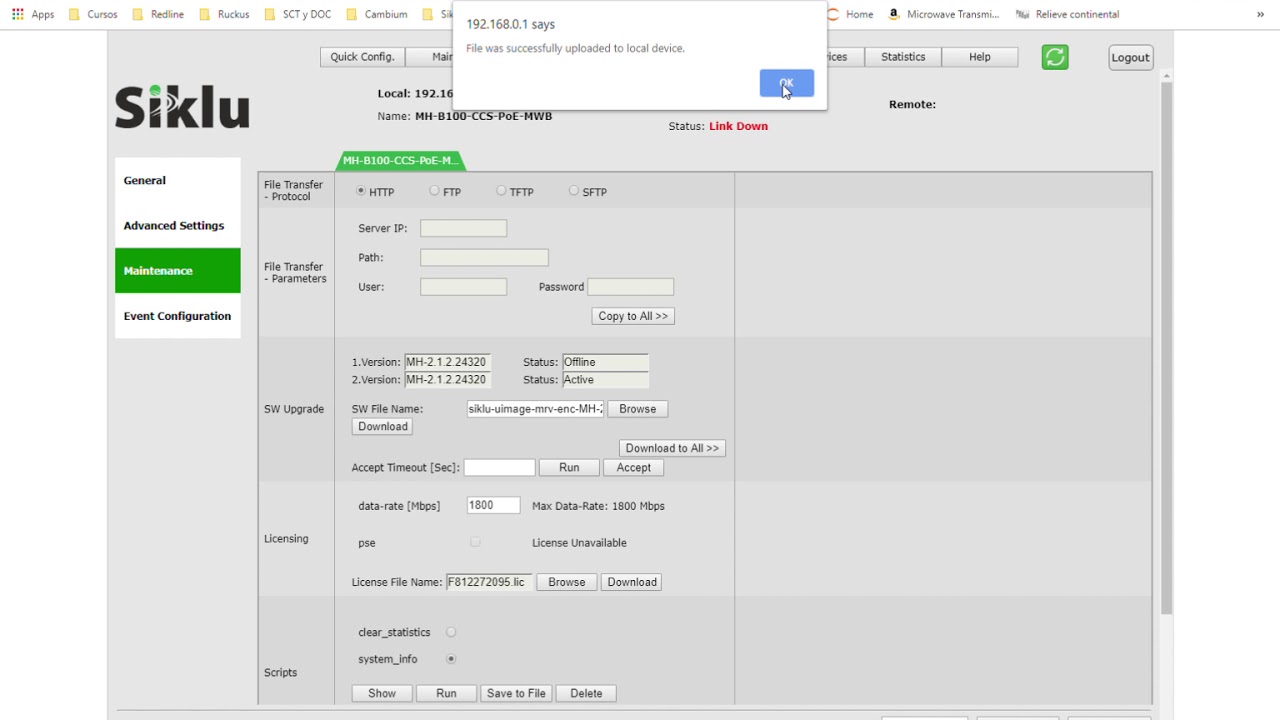
Task: Select the clear_statistics script radio button
Action: coord(451,632)
